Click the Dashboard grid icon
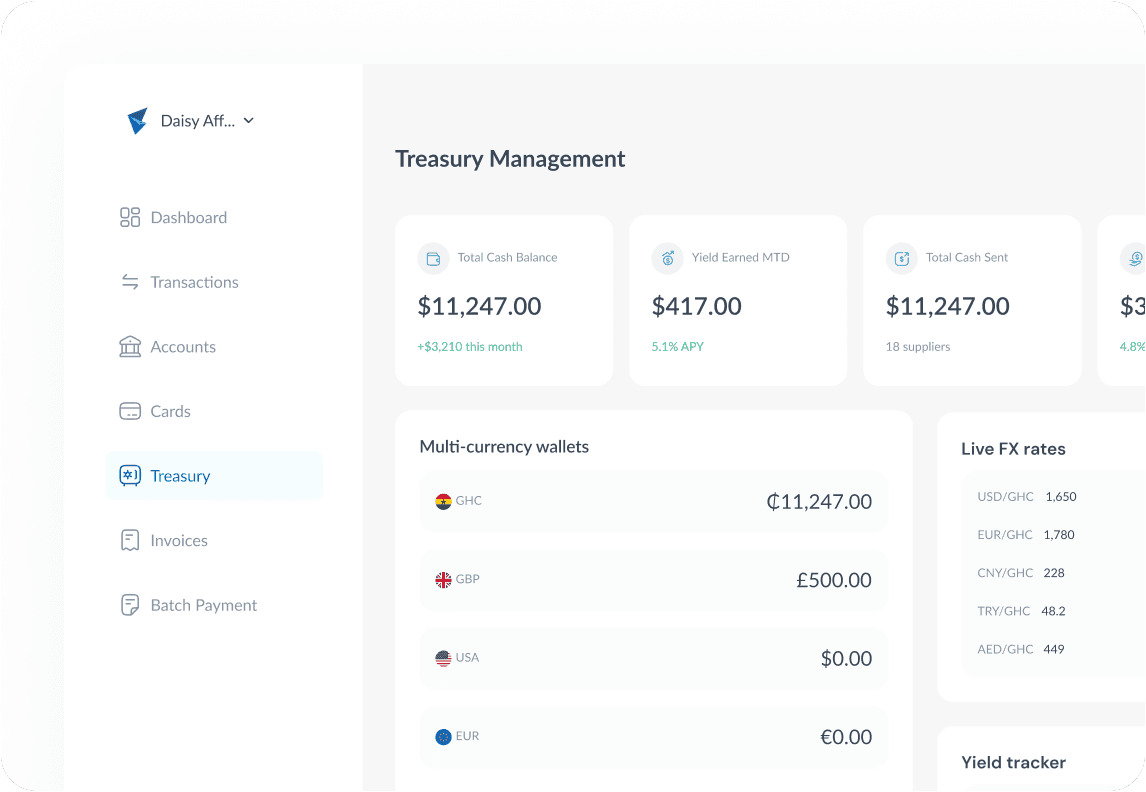This screenshot has height=792, width=1146. (130, 217)
